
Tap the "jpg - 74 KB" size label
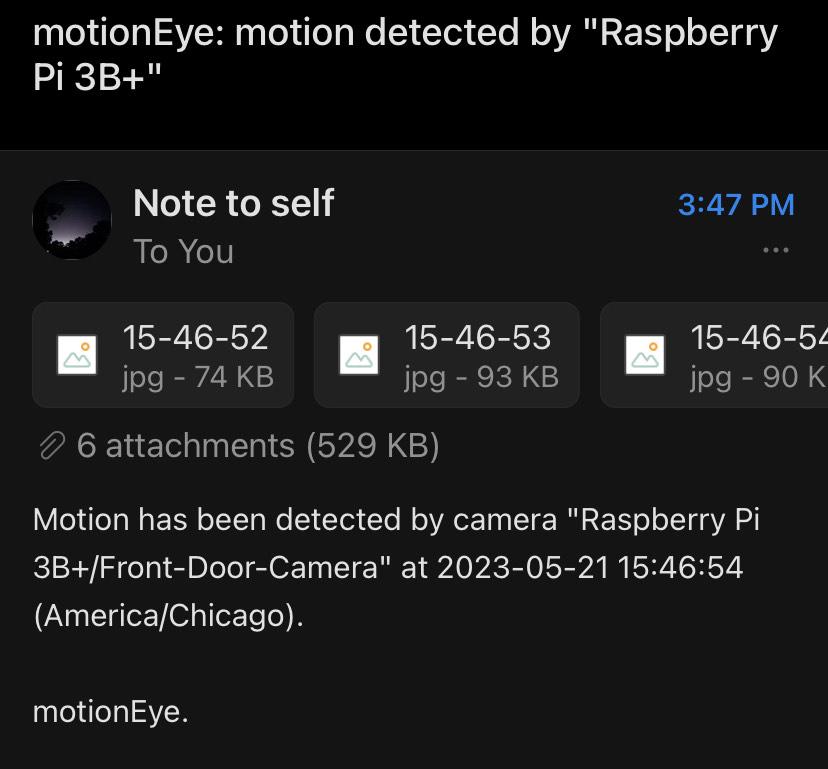point(197,376)
